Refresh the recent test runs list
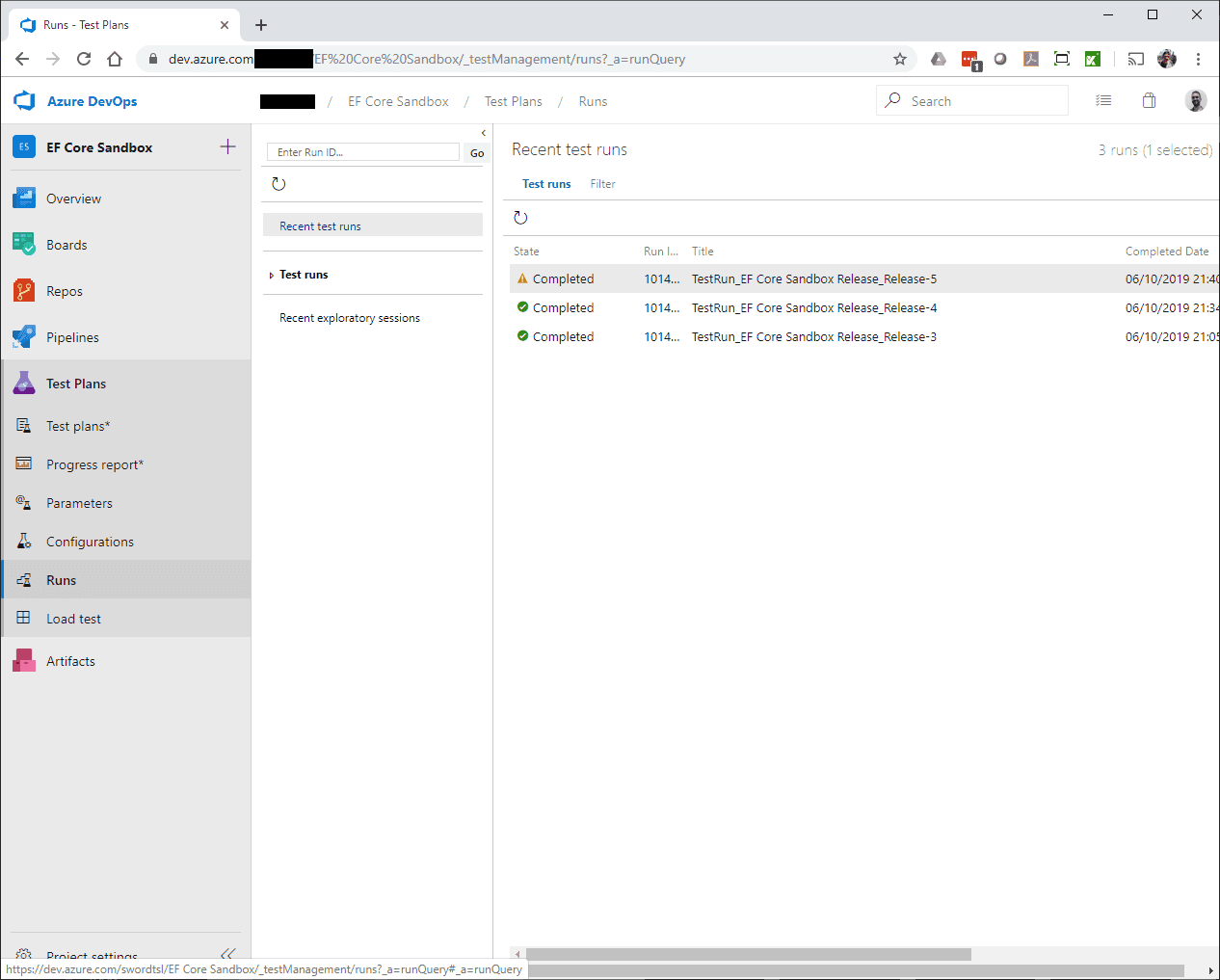The height and width of the screenshot is (980, 1220). pos(520,218)
